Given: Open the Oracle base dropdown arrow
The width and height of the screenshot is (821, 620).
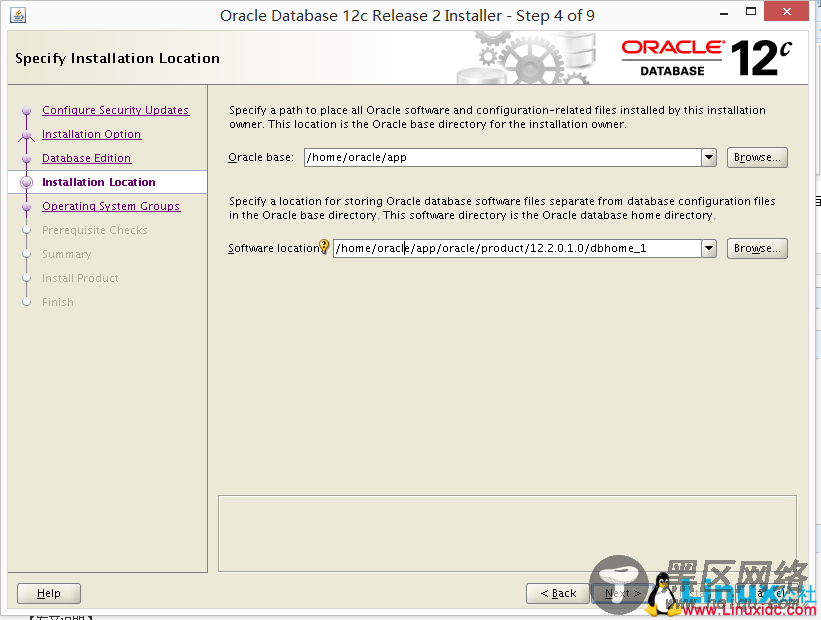Looking at the screenshot, I should point(709,157).
